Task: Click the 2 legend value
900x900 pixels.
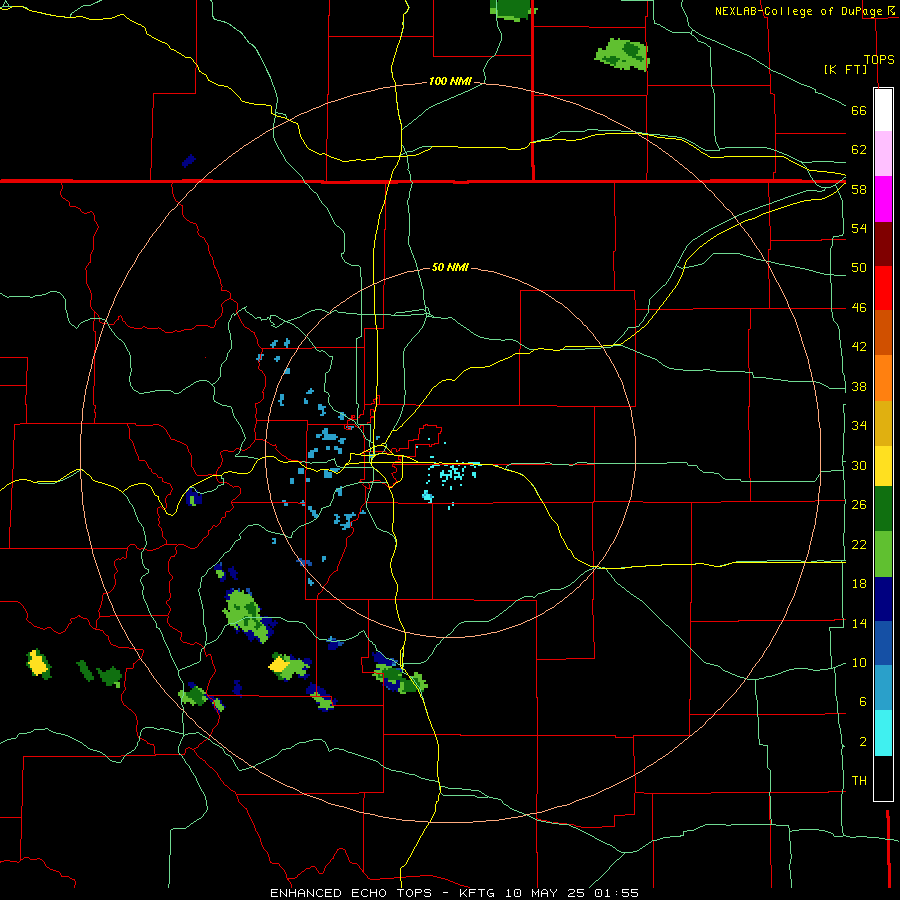Action: point(862,742)
